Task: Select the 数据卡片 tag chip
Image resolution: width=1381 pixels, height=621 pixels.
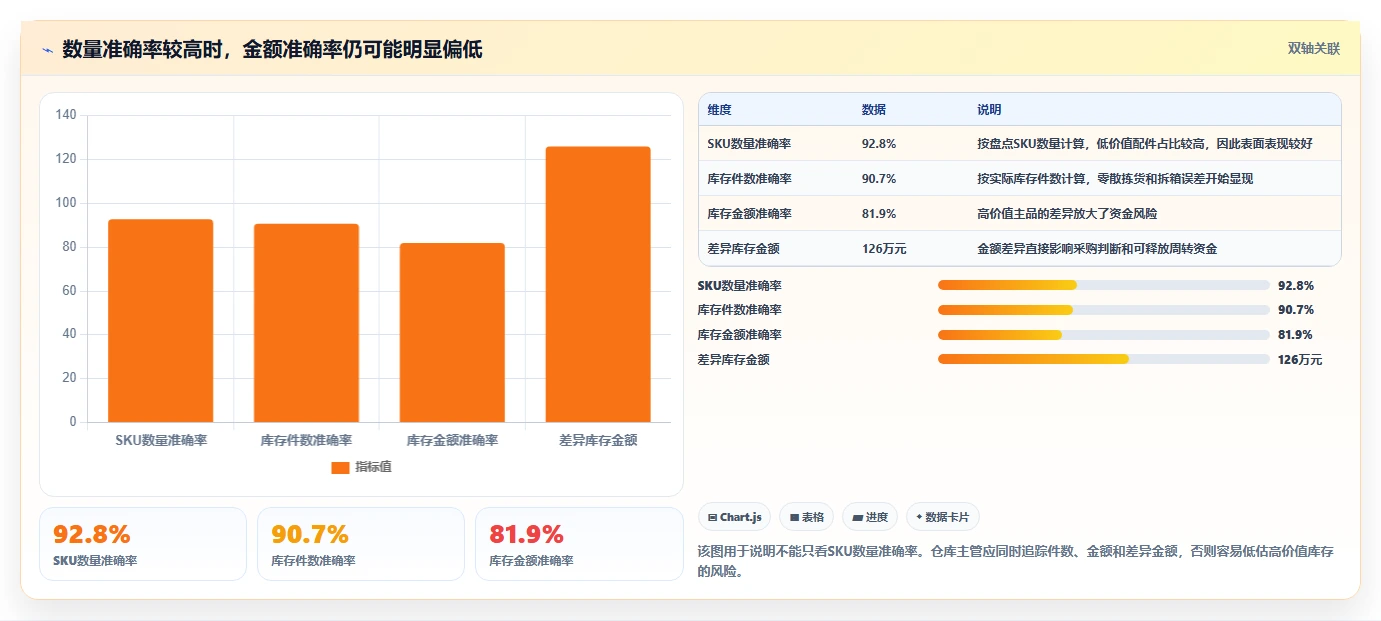Action: click(x=942, y=517)
